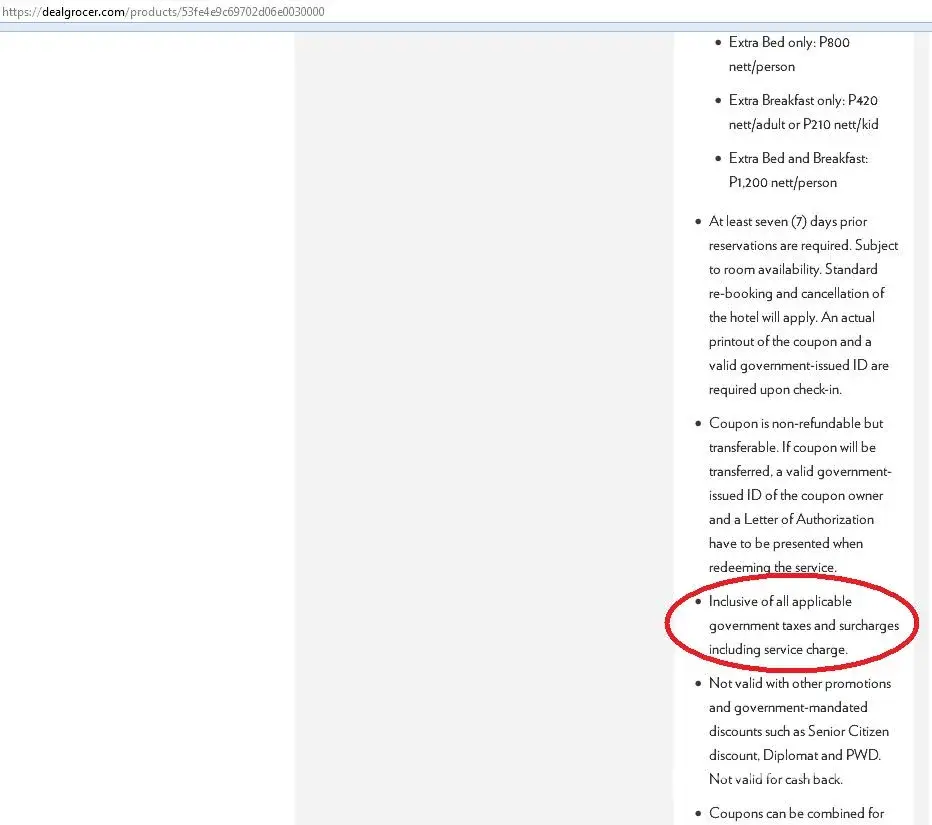Image resolution: width=932 pixels, height=825 pixels.
Task: Click the circled 'Inclusive of all applicable' text
Action: click(x=780, y=602)
